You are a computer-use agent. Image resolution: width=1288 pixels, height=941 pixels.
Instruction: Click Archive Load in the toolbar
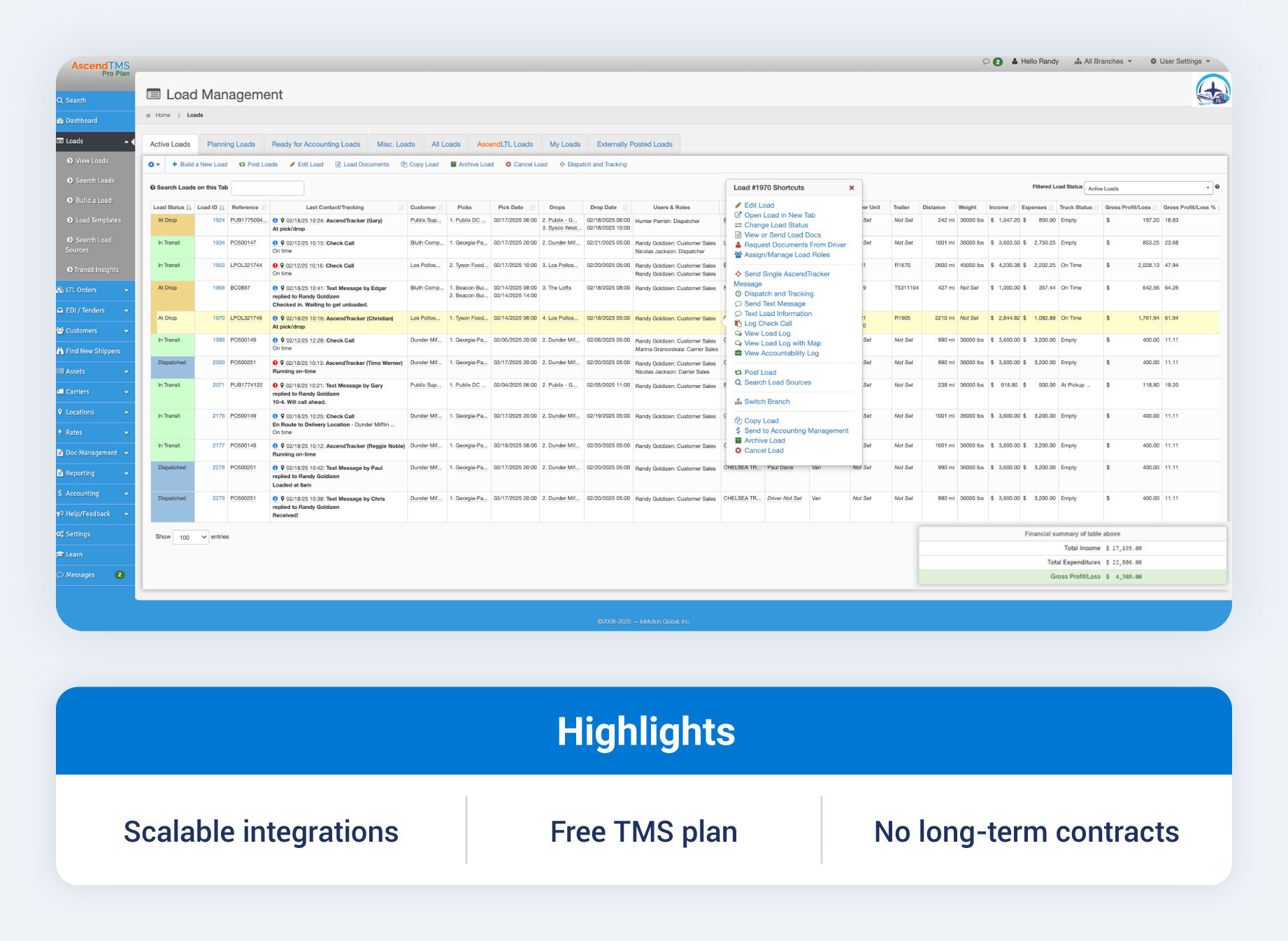pos(472,165)
